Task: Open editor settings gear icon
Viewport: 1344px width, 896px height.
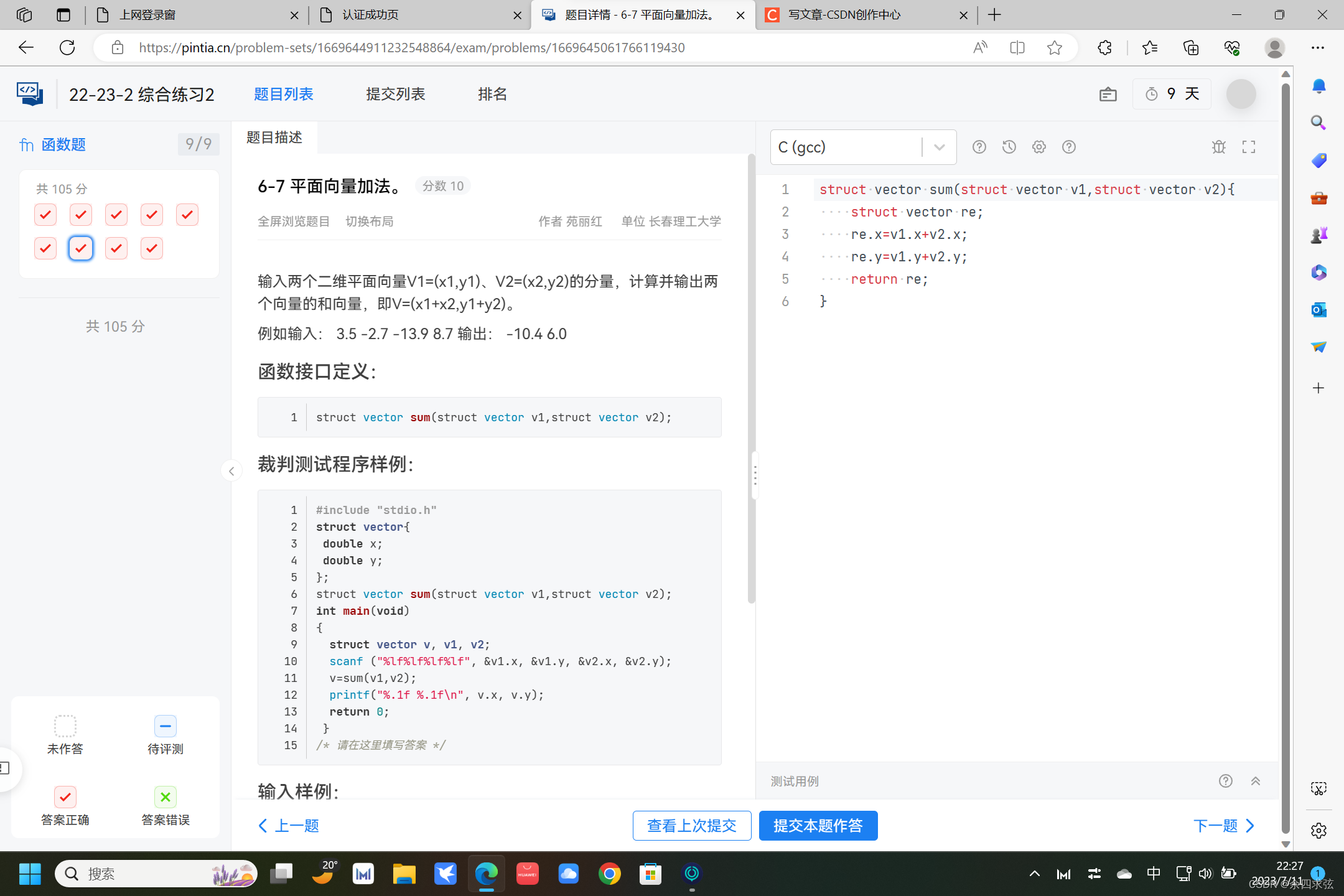Action: coord(1038,147)
